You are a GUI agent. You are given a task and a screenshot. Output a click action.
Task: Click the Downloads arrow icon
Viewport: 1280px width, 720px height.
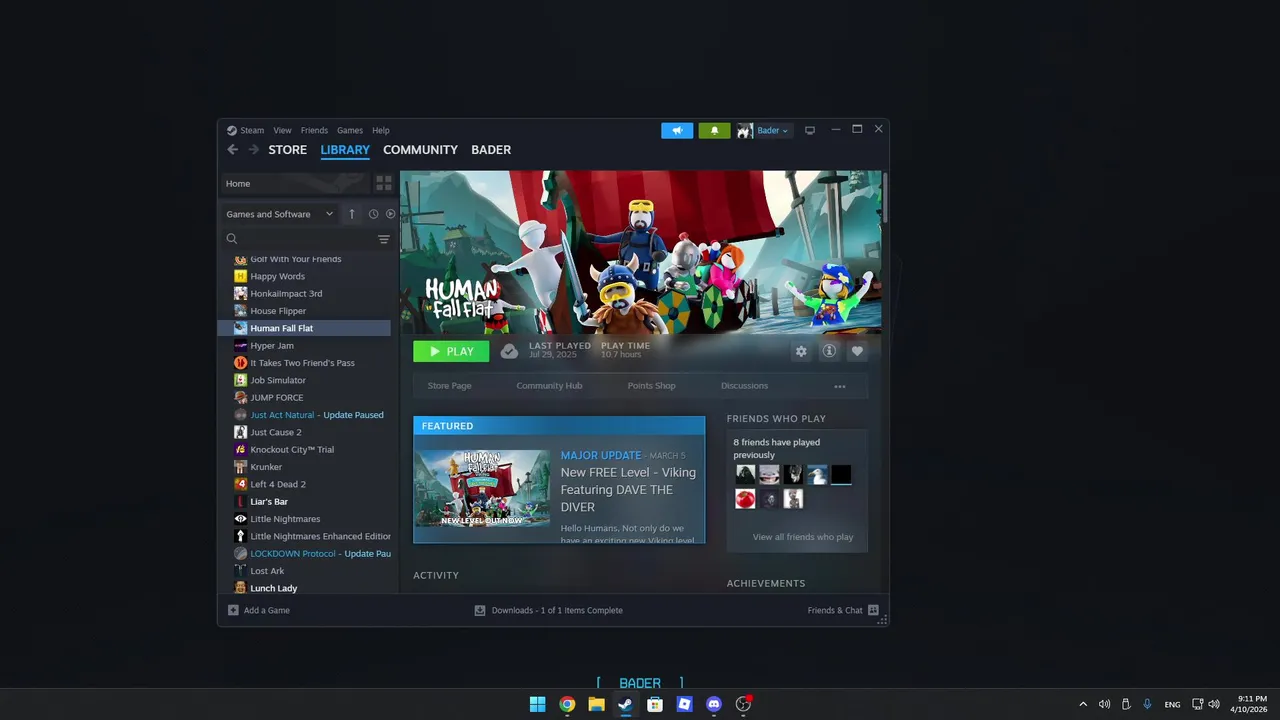[480, 610]
